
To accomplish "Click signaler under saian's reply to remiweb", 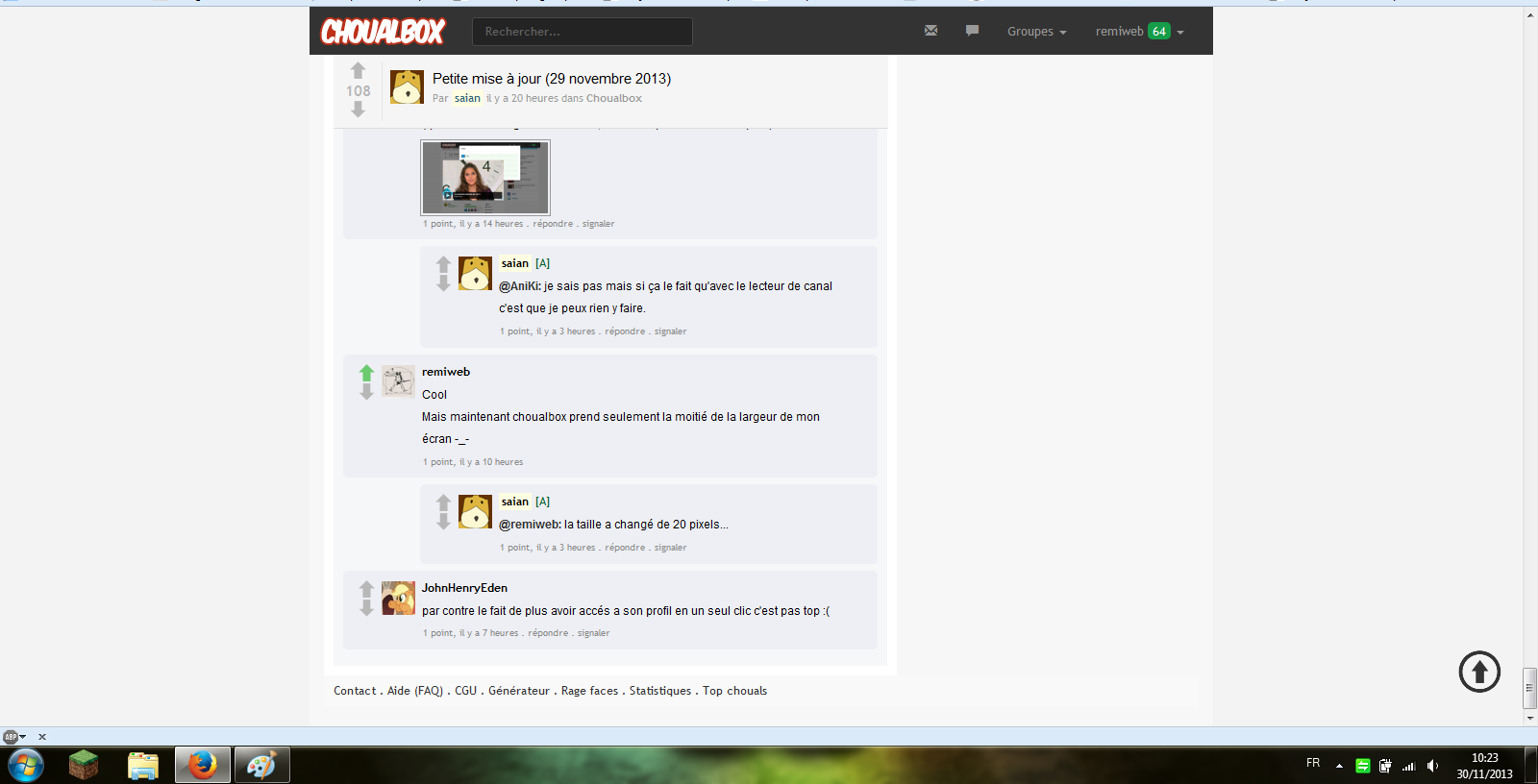I will pyautogui.click(x=670, y=548).
